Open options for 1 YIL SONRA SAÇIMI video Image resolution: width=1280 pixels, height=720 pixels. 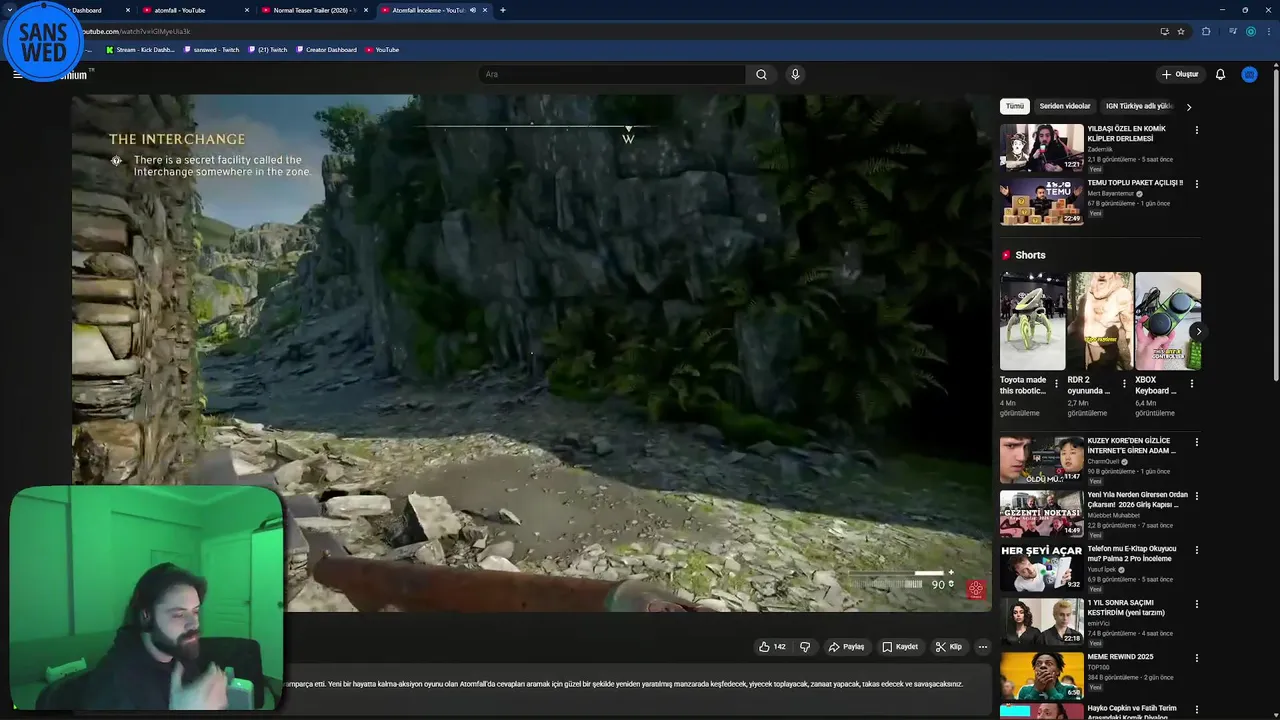click(x=1196, y=604)
